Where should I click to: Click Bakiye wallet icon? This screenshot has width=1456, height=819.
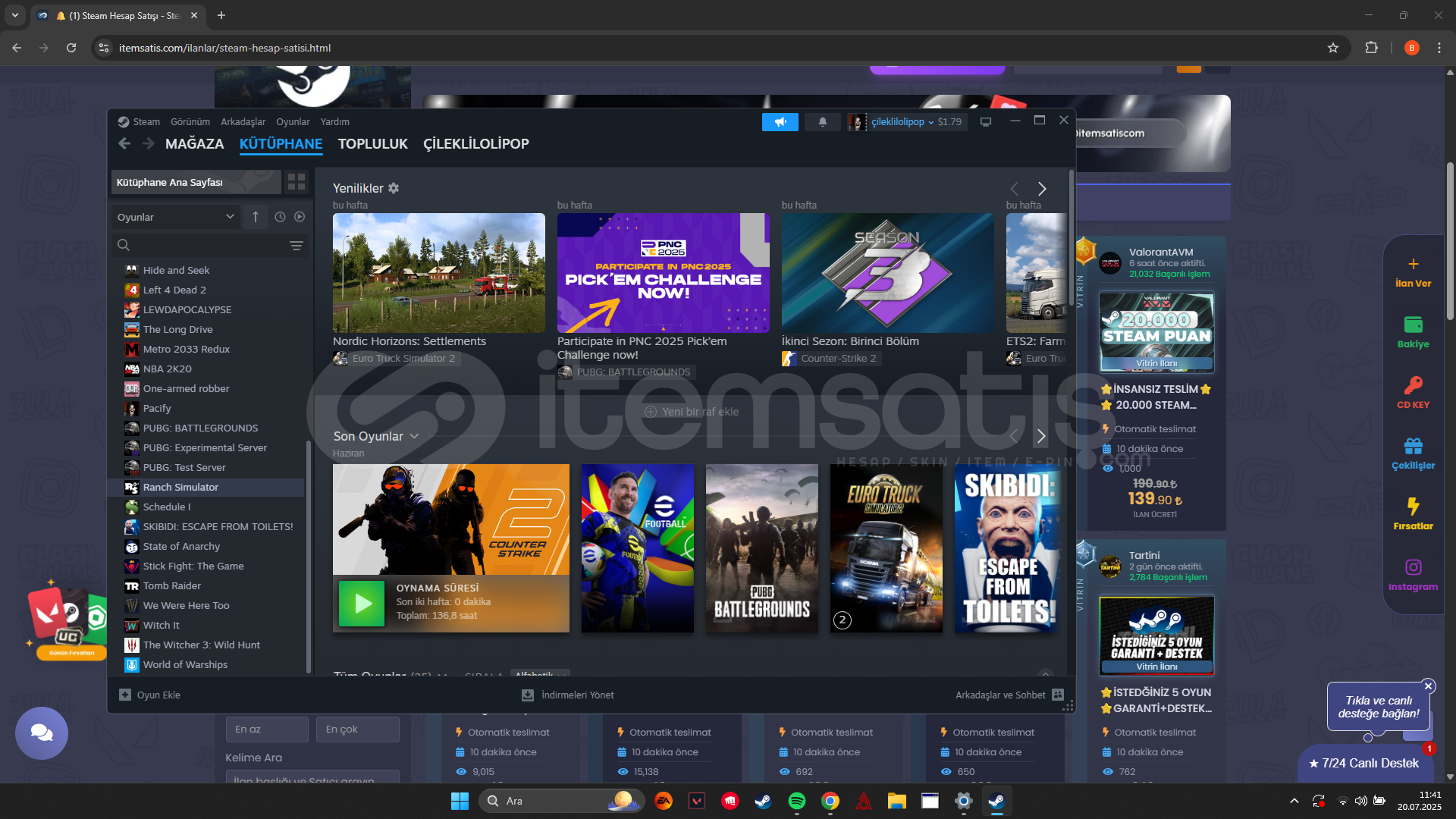coord(1414,325)
